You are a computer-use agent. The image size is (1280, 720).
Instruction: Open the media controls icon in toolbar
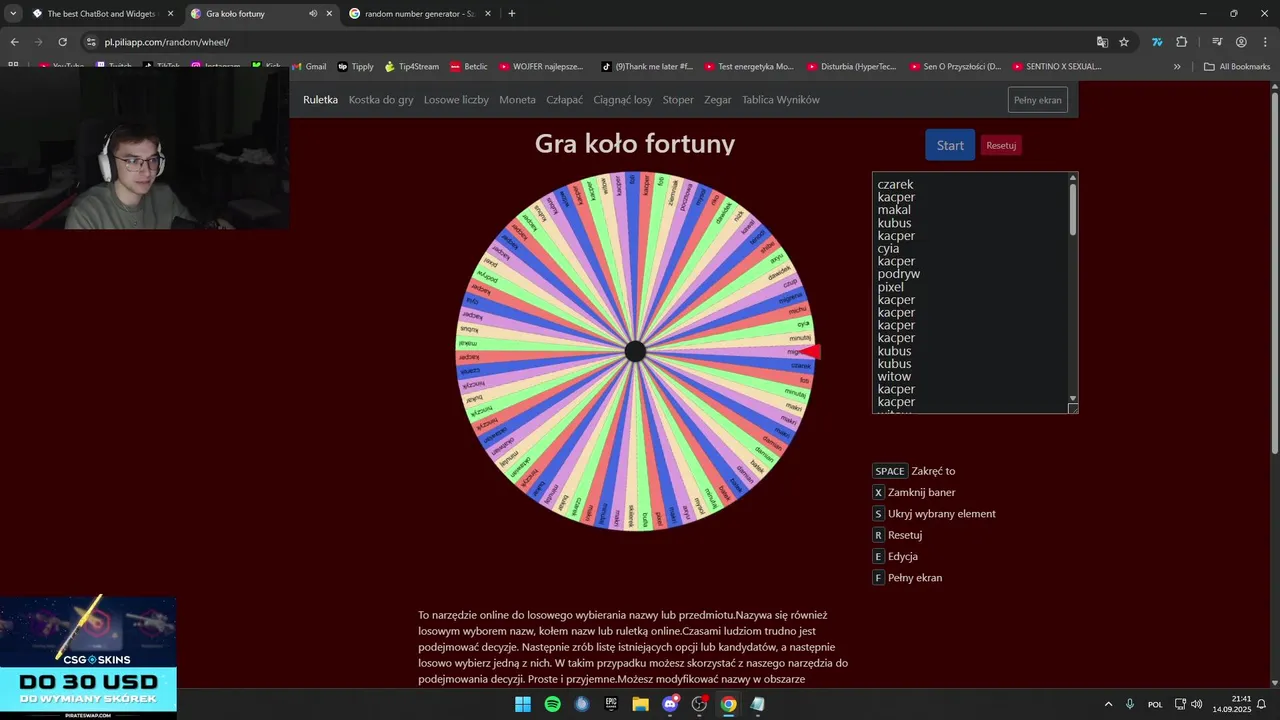coord(1217,42)
